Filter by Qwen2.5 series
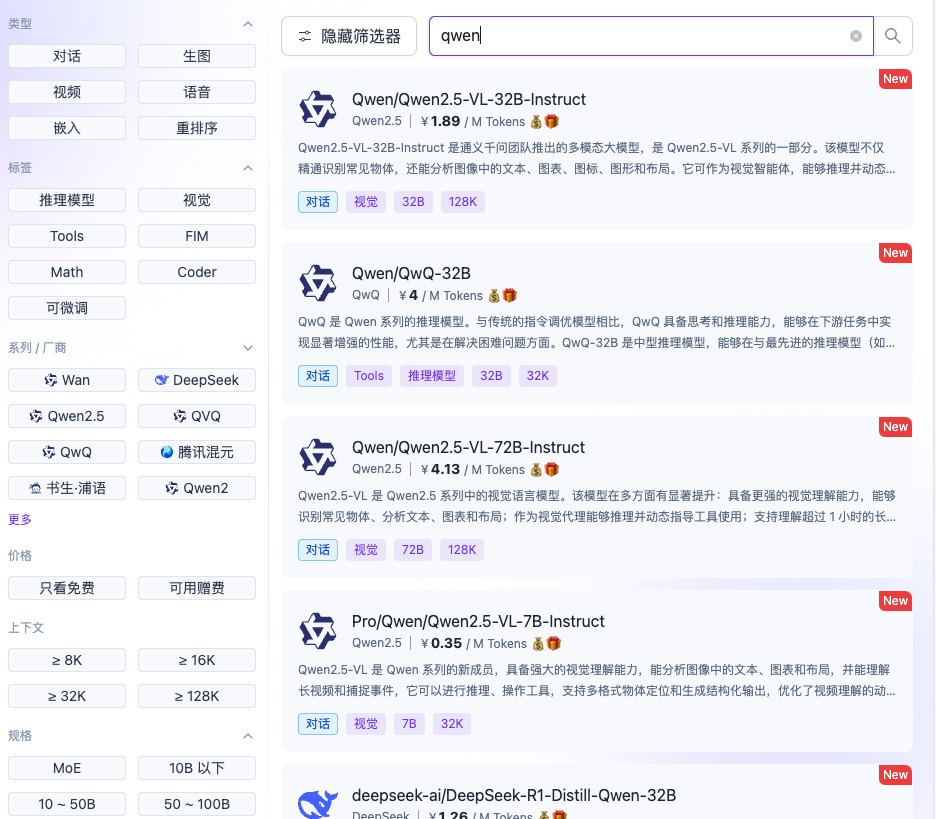The image size is (936, 819). click(67, 416)
